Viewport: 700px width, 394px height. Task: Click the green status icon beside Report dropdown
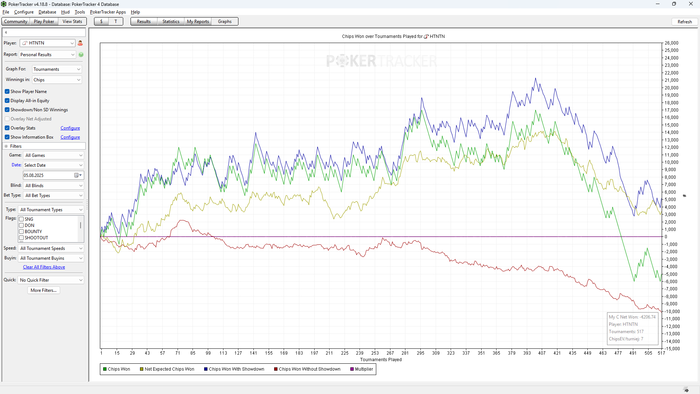pos(81,55)
